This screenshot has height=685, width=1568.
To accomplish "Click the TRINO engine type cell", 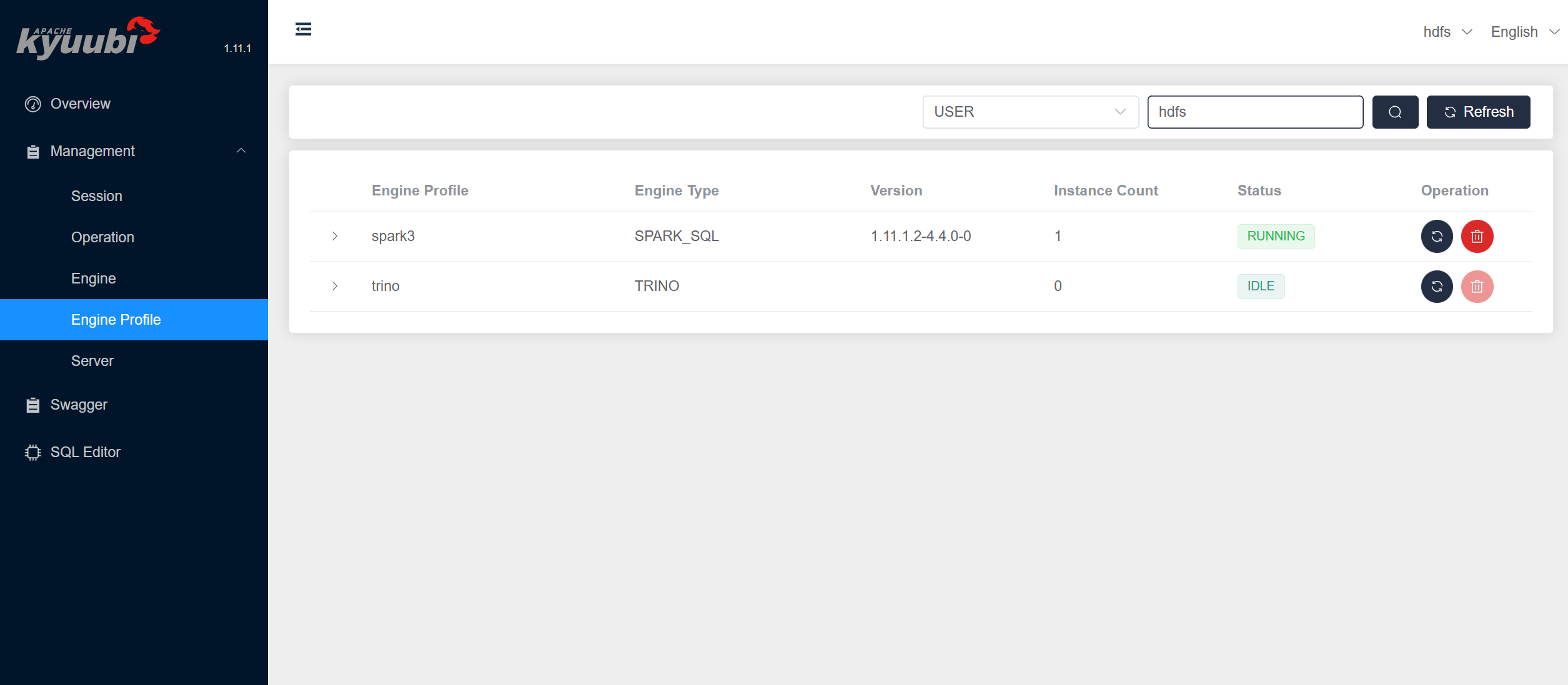I will pos(657,286).
